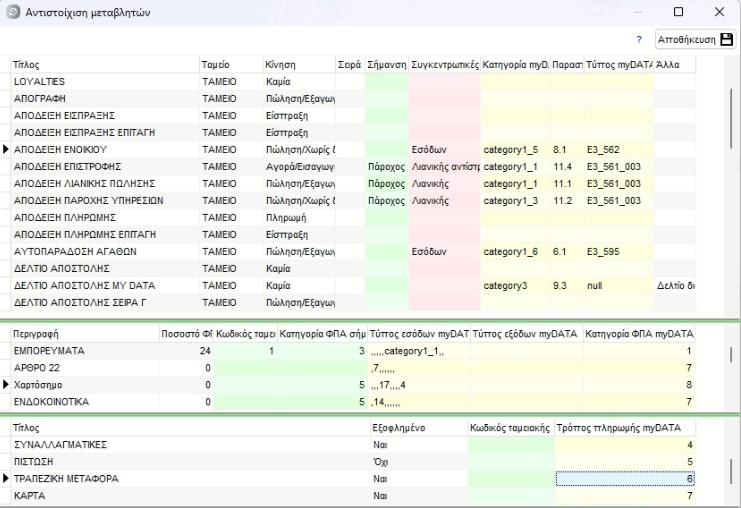
Task: Click the app icon in title bar
Action: 14,11
